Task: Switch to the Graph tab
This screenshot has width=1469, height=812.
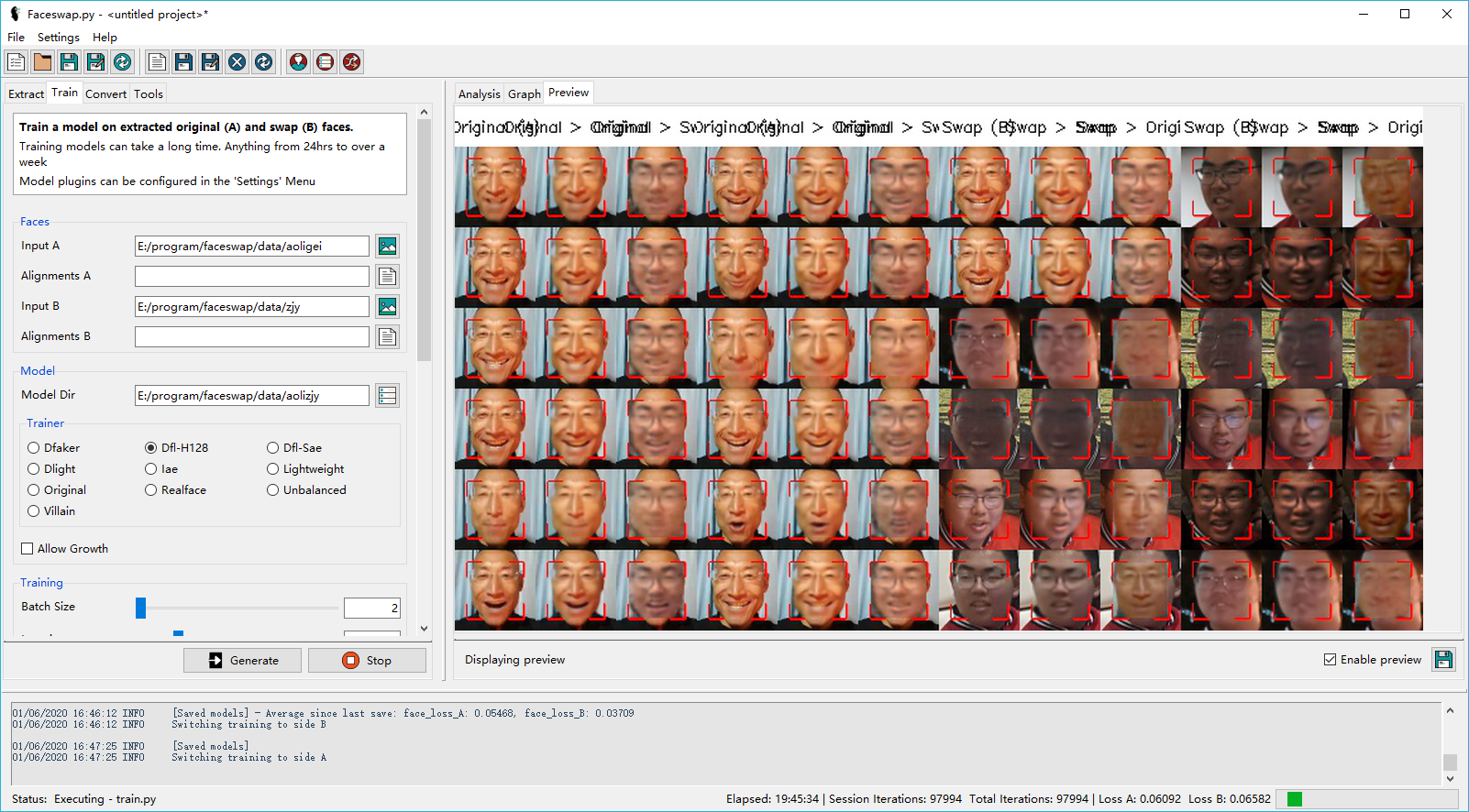Action: [524, 93]
